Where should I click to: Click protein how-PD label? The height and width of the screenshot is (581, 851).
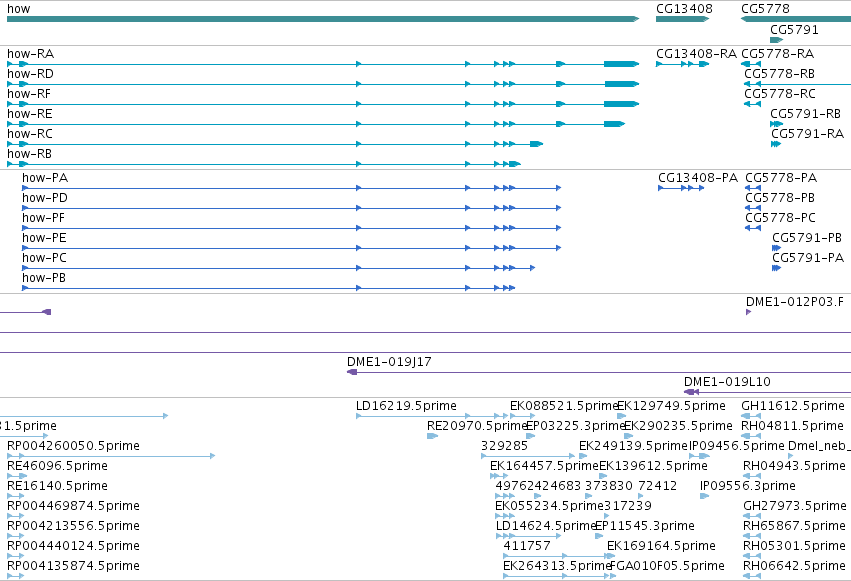pos(45,198)
